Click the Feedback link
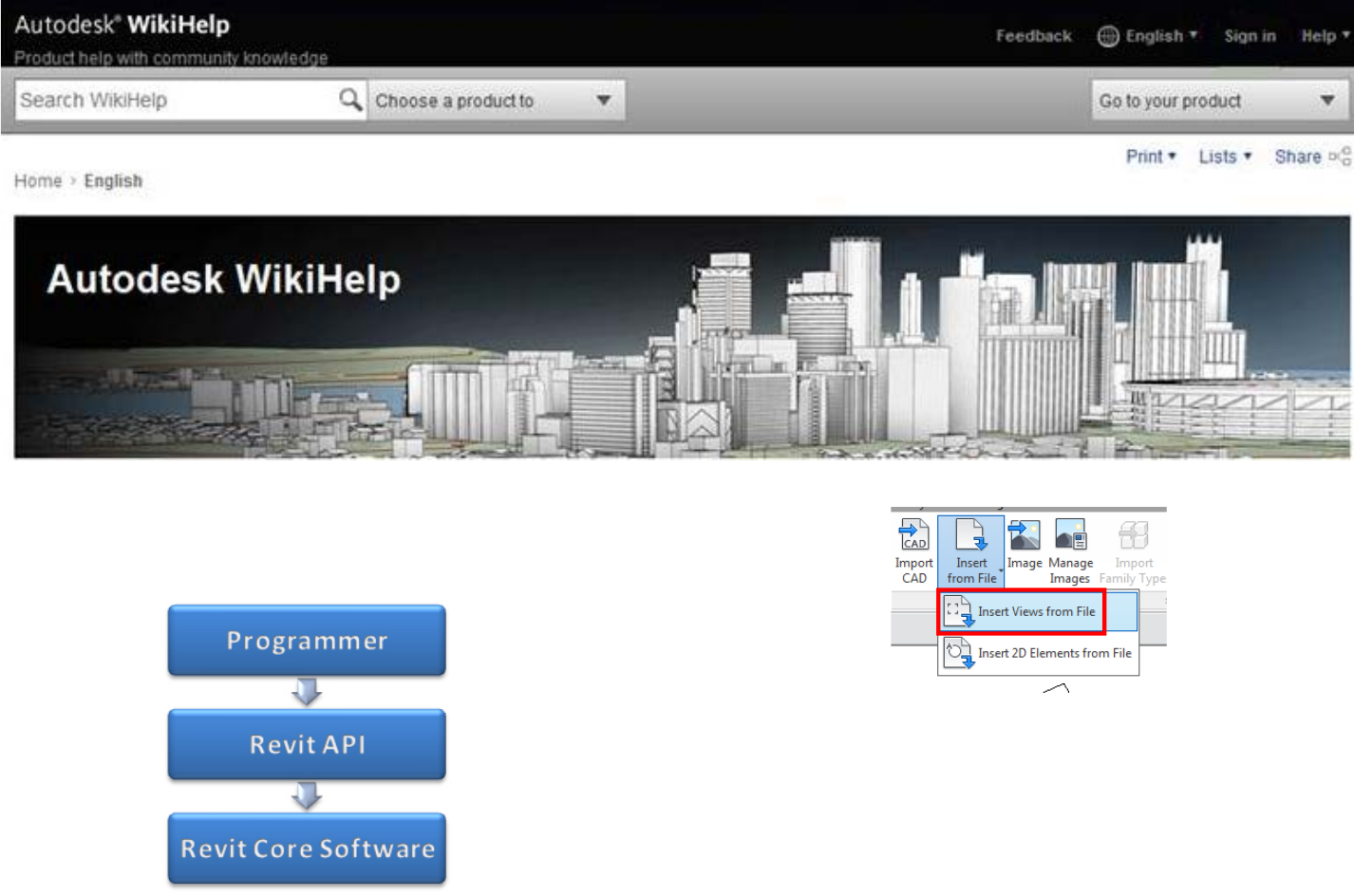Viewport: 1354px width, 896px height. pyautogui.click(x=1033, y=36)
